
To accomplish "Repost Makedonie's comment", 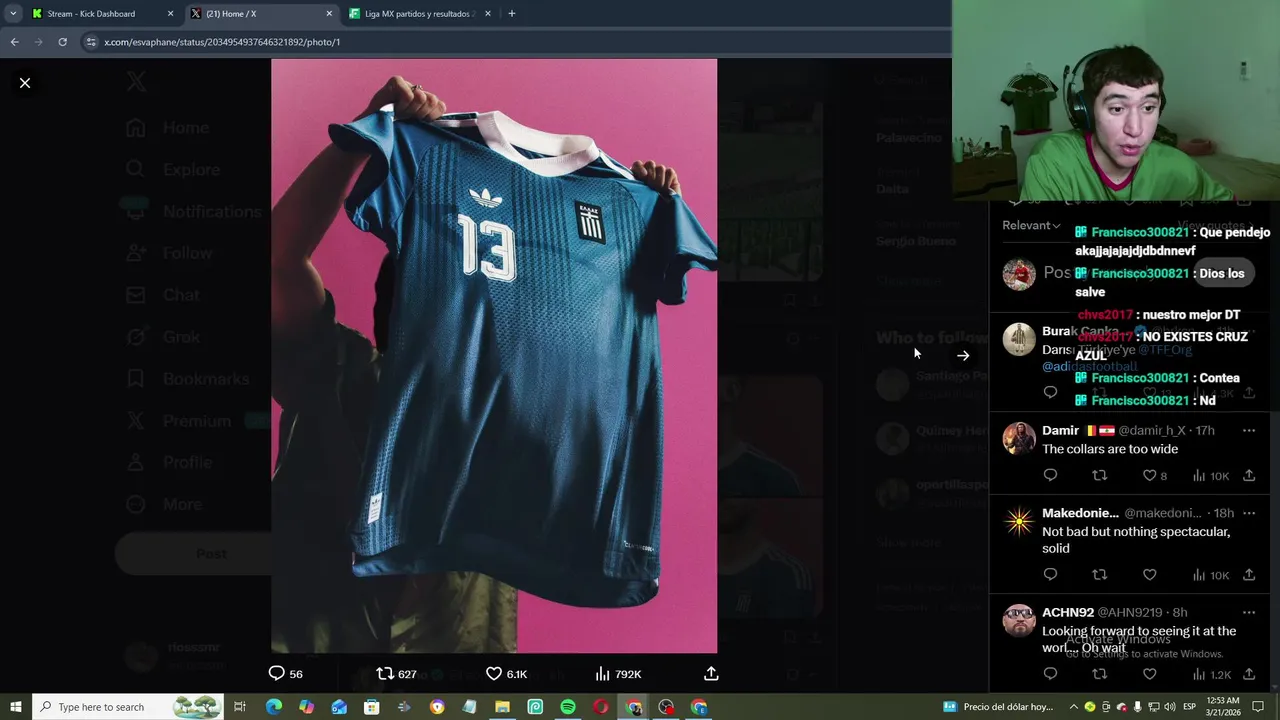I will pos(1099,575).
